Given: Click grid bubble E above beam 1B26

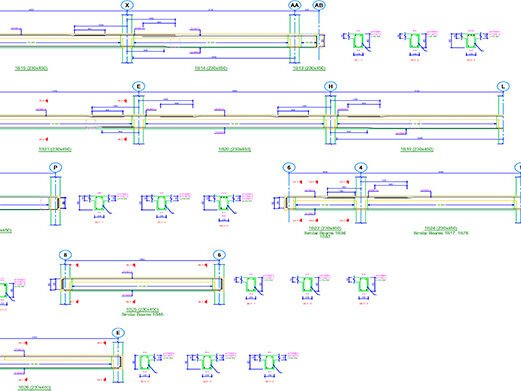Looking at the screenshot, I should coord(118,333).
